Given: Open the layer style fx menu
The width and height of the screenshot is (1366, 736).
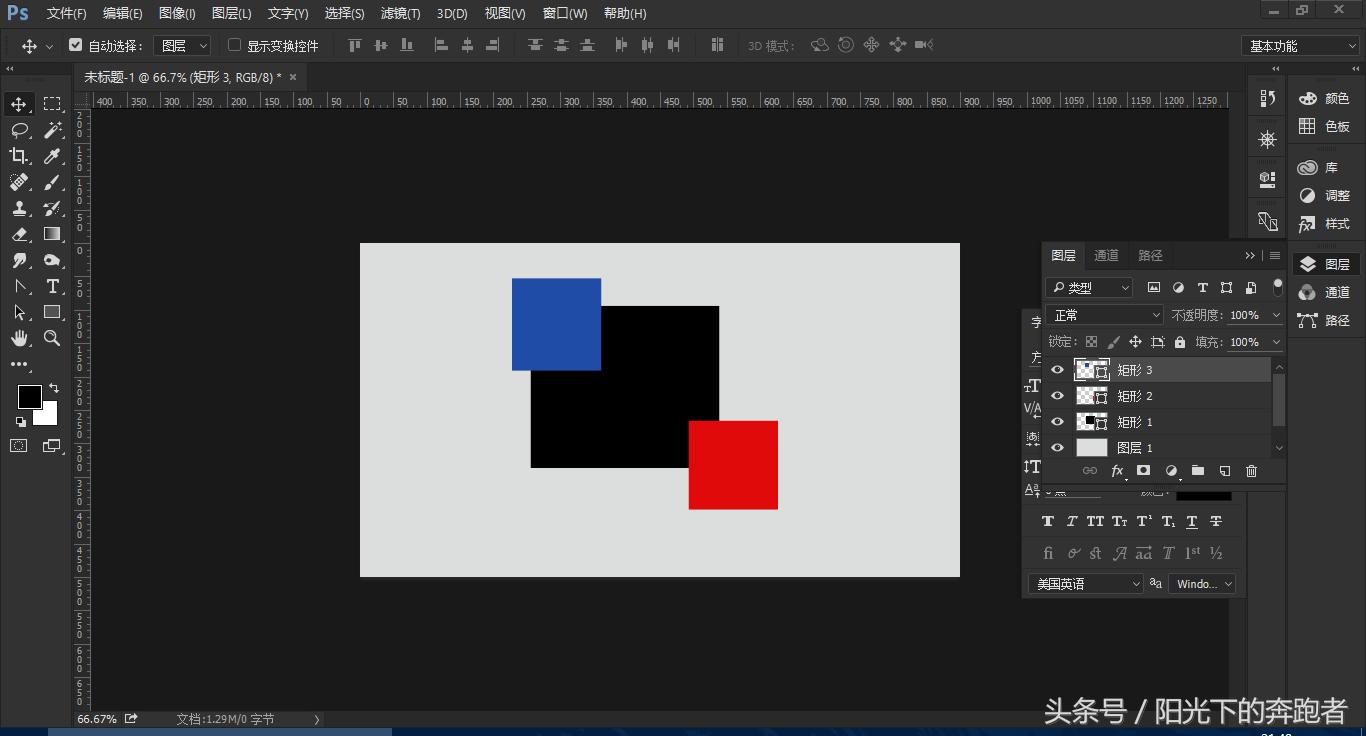Looking at the screenshot, I should 1117,471.
